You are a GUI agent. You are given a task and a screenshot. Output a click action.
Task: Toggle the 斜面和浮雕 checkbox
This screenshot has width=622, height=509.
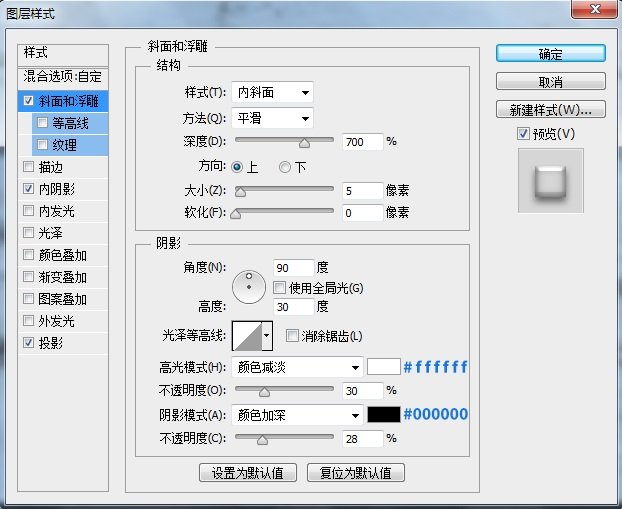point(29,101)
